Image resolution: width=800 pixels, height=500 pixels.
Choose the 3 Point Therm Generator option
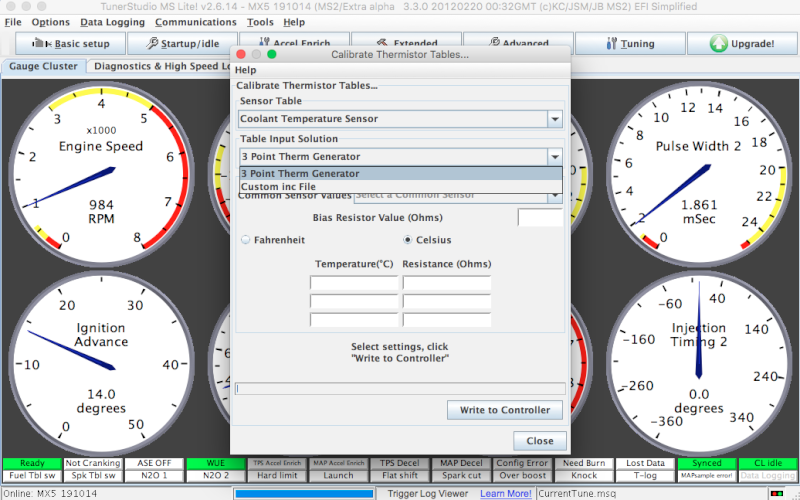pyautogui.click(x=401, y=173)
